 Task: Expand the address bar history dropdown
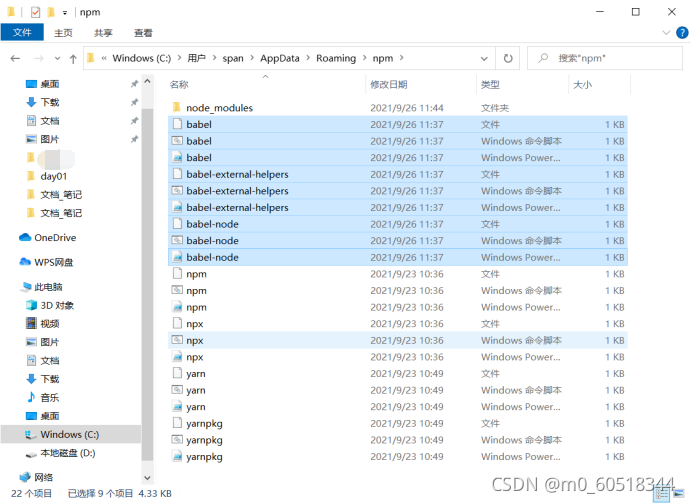[484, 59]
